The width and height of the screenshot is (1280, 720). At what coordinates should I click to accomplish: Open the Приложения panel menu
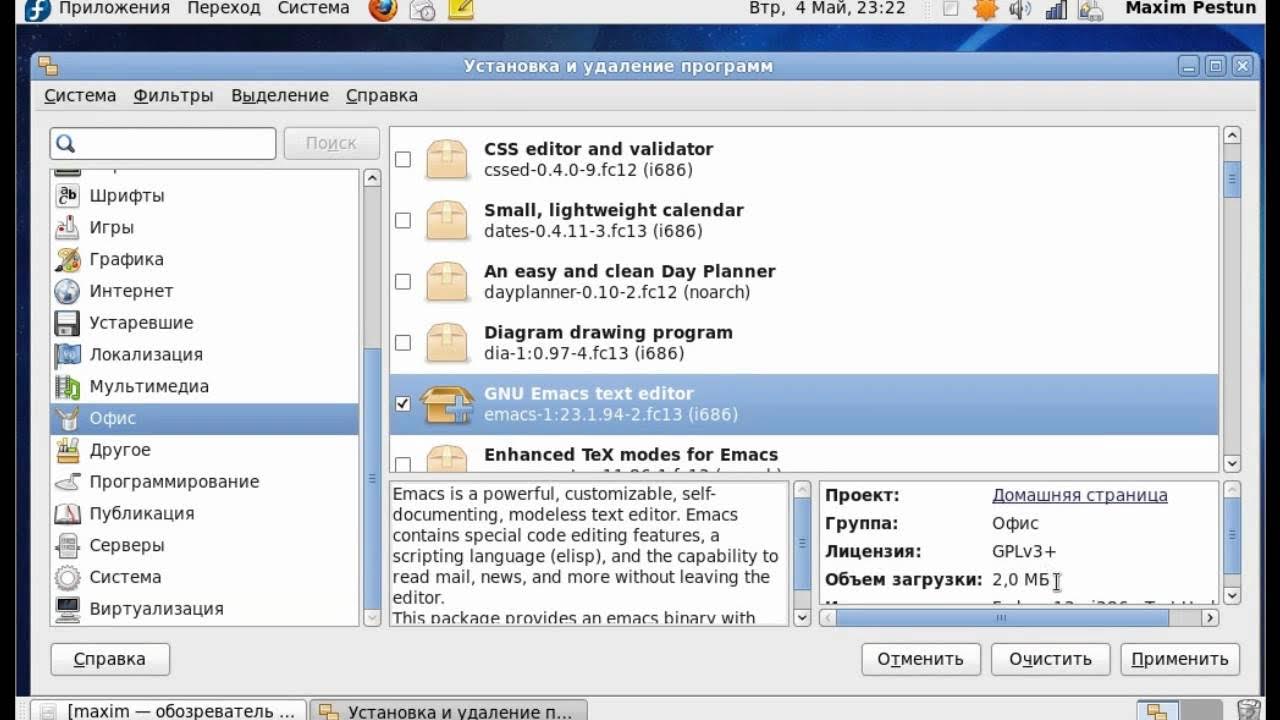click(114, 9)
